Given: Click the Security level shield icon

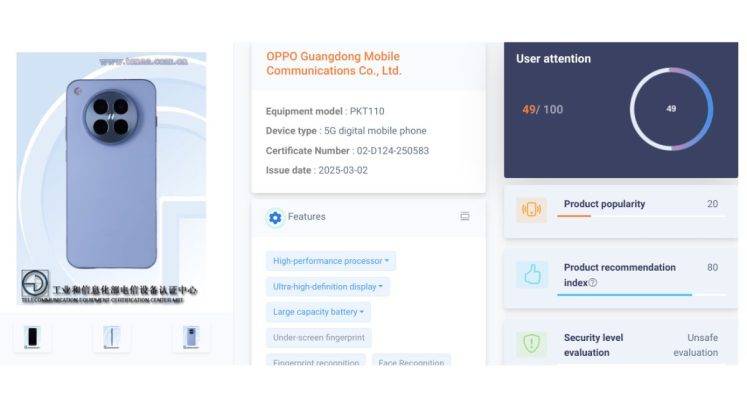Looking at the screenshot, I should (x=532, y=344).
